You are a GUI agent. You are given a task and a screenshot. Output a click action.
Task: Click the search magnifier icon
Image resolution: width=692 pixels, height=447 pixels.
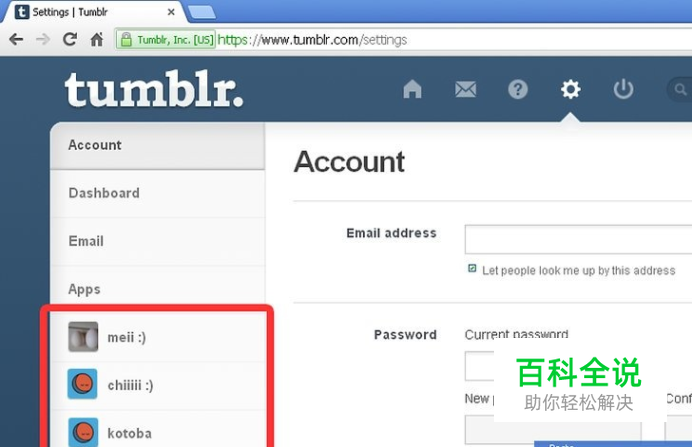point(680,90)
